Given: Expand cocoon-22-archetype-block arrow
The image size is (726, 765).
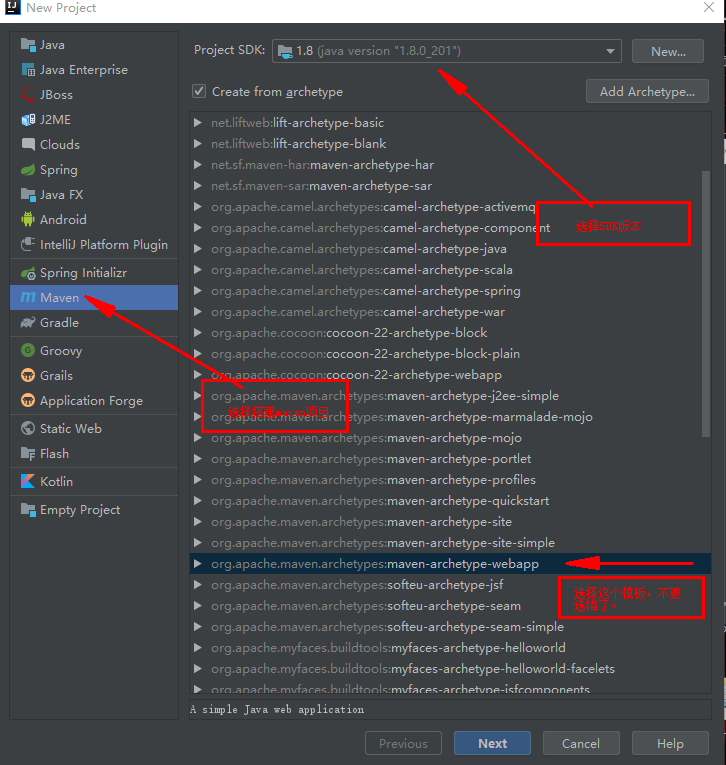Looking at the screenshot, I should coord(198,332).
